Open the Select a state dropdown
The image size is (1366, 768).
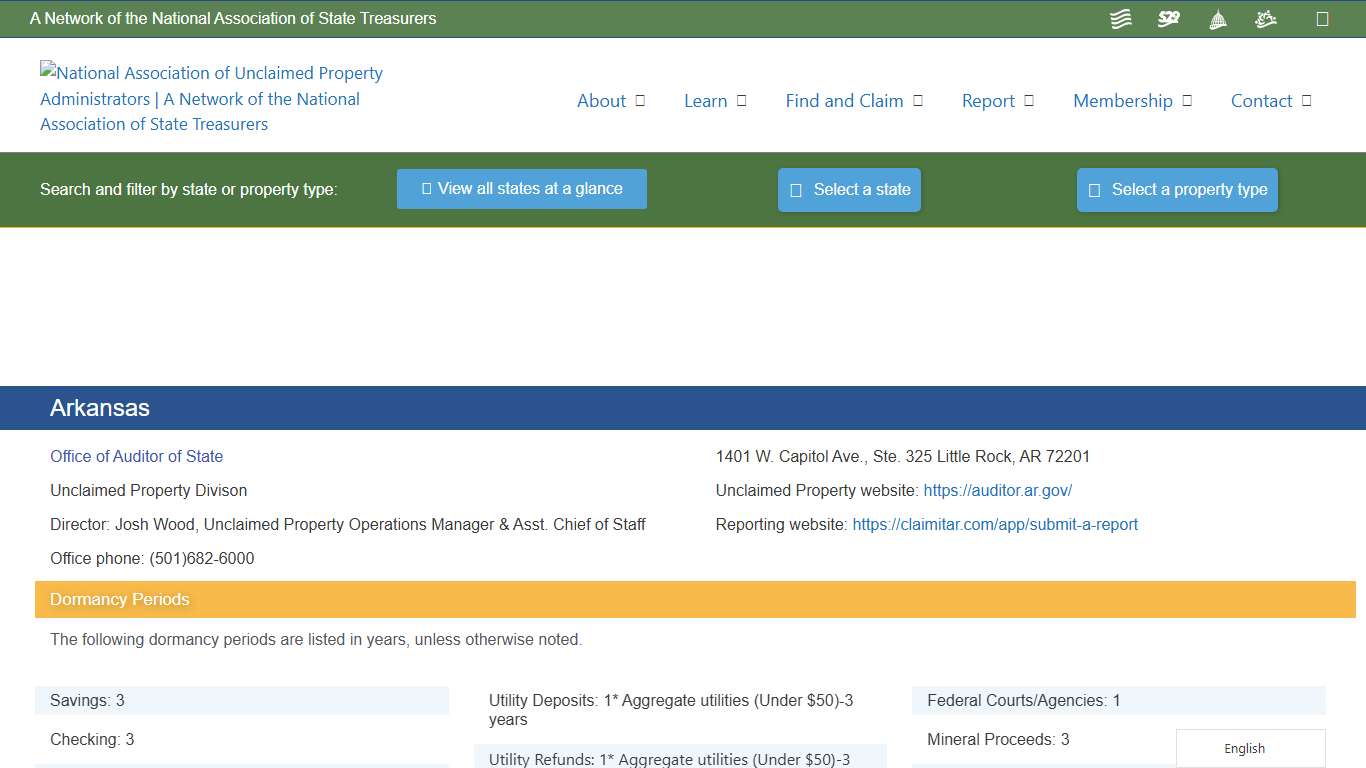(x=849, y=190)
